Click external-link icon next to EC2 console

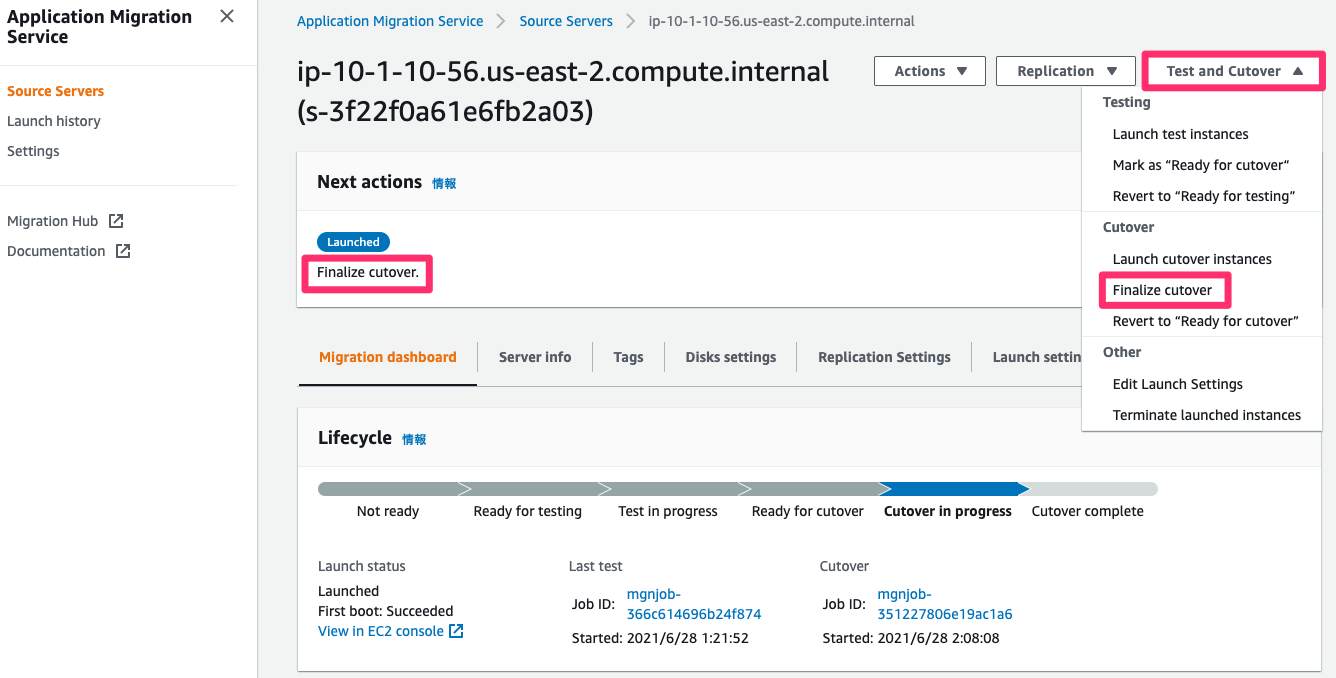coord(456,631)
